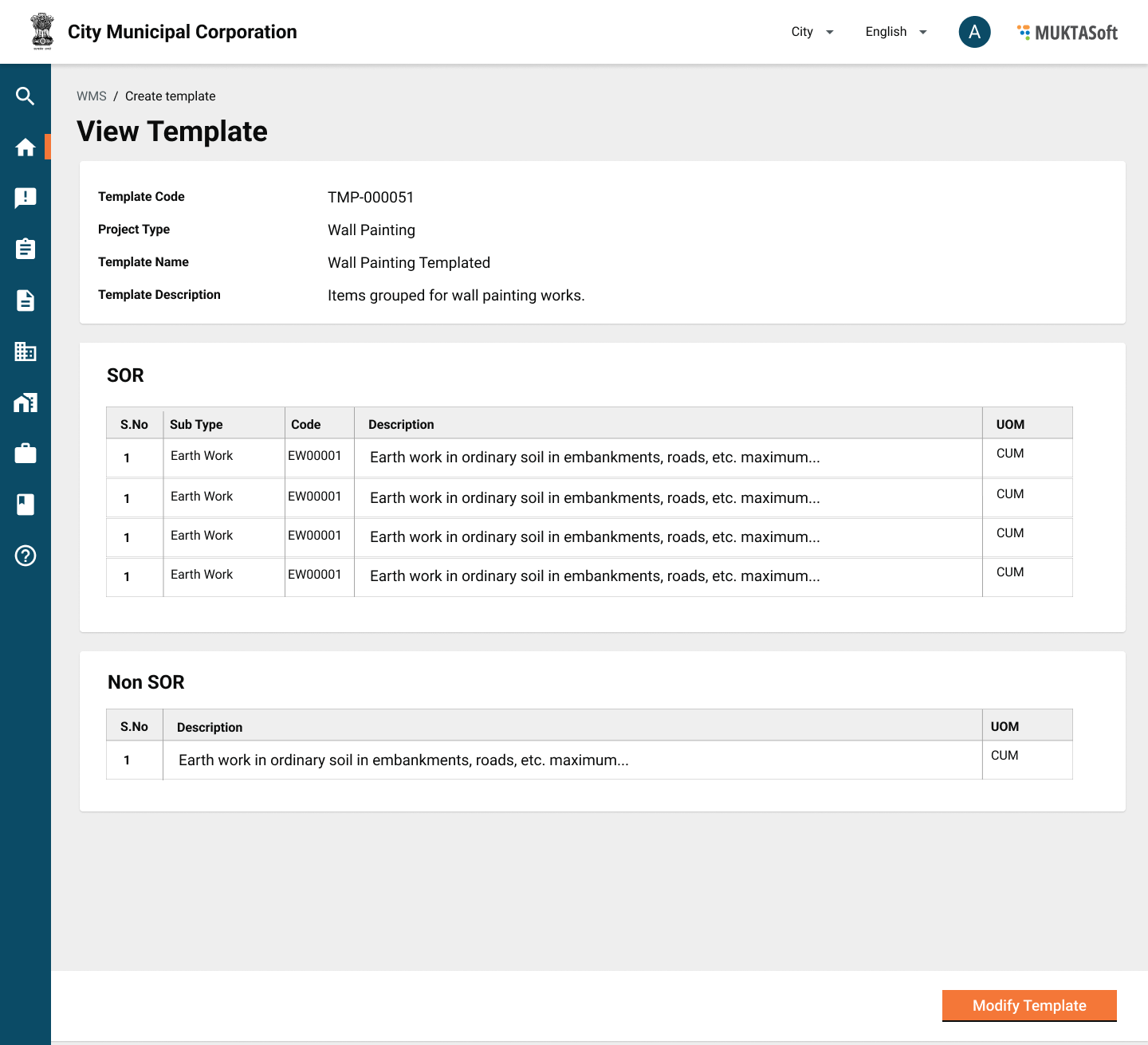Open the clipboard icon in sidebar
The width and height of the screenshot is (1148, 1045).
click(26, 249)
